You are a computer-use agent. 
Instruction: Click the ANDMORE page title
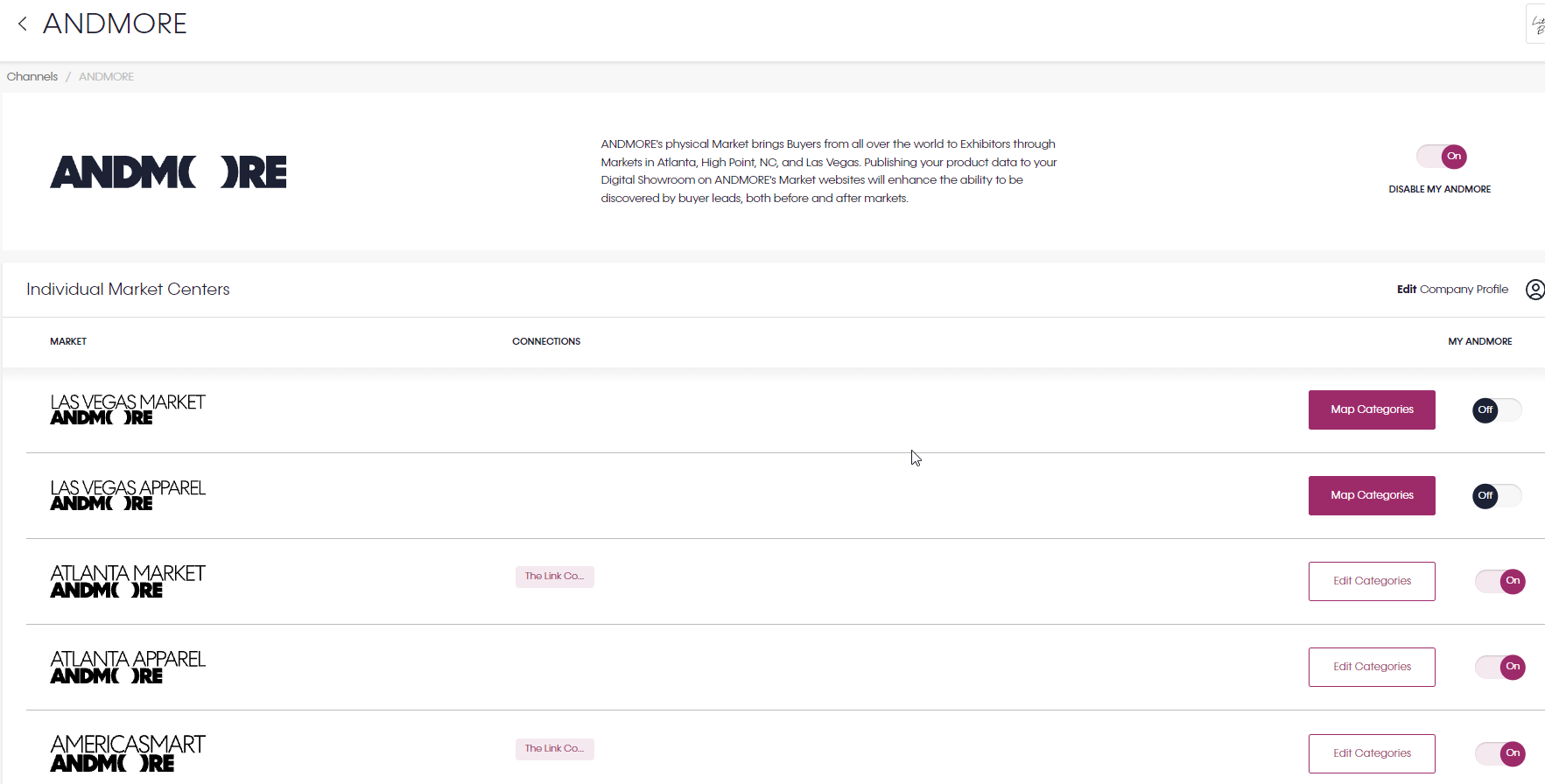point(115,24)
